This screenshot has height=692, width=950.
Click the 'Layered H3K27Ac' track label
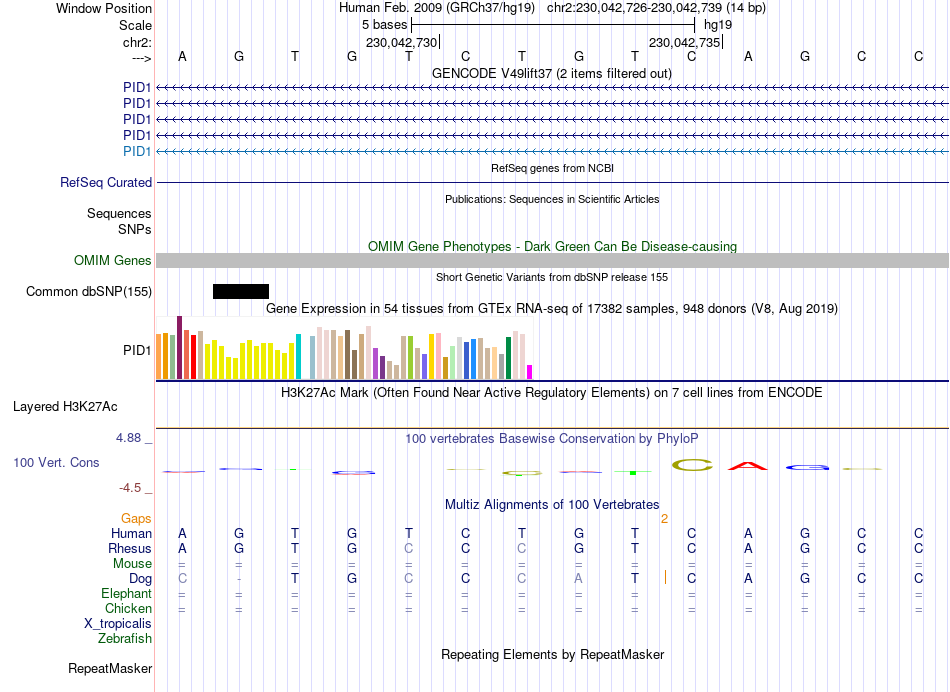tap(65, 407)
